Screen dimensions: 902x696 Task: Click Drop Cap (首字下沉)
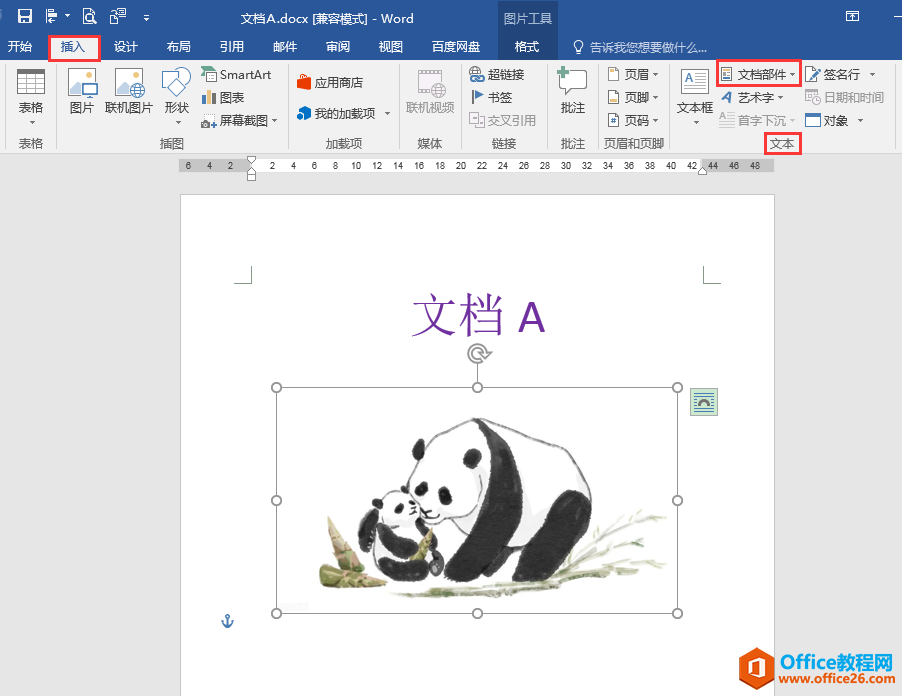coord(757,120)
